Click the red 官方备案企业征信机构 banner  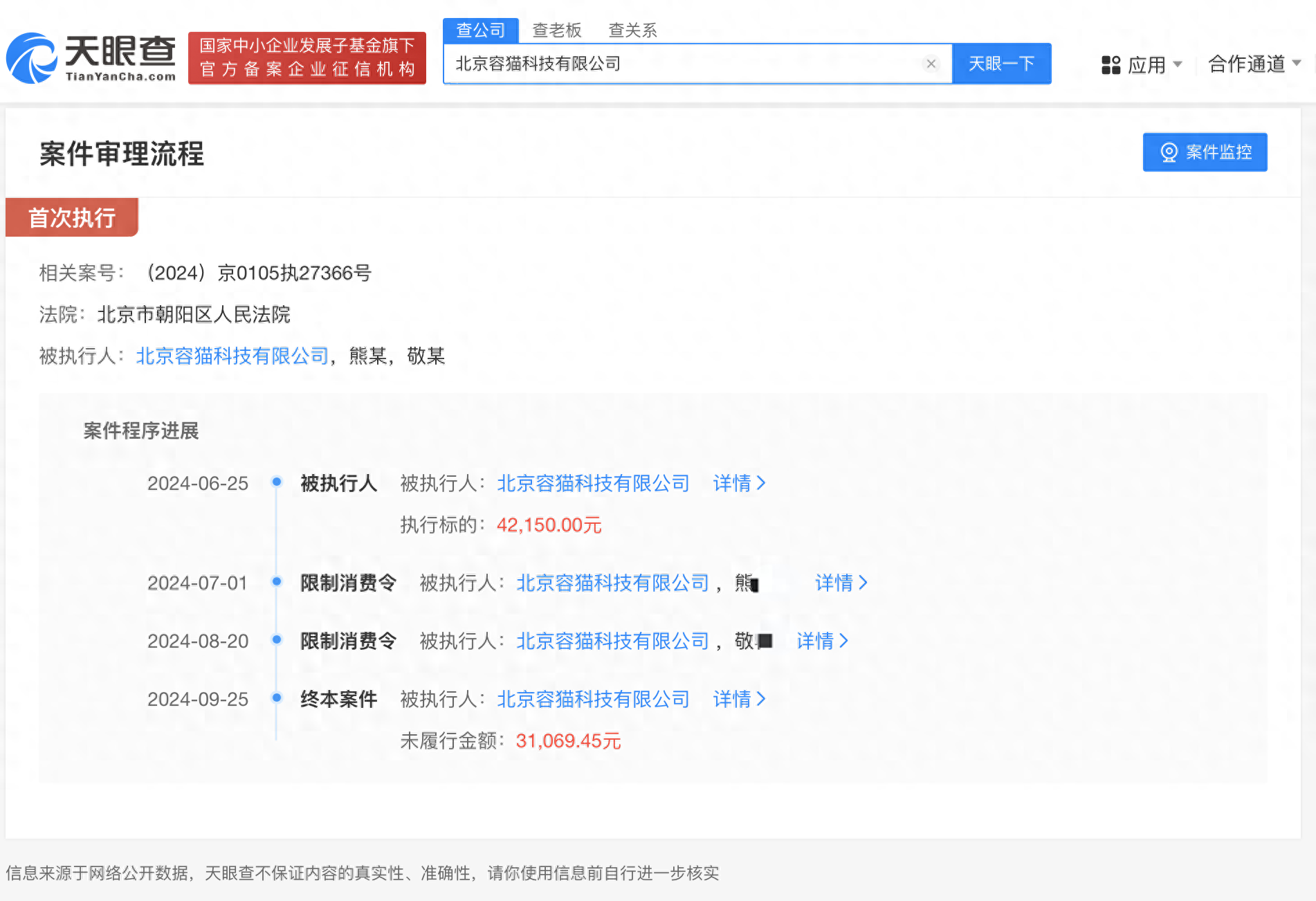307,58
